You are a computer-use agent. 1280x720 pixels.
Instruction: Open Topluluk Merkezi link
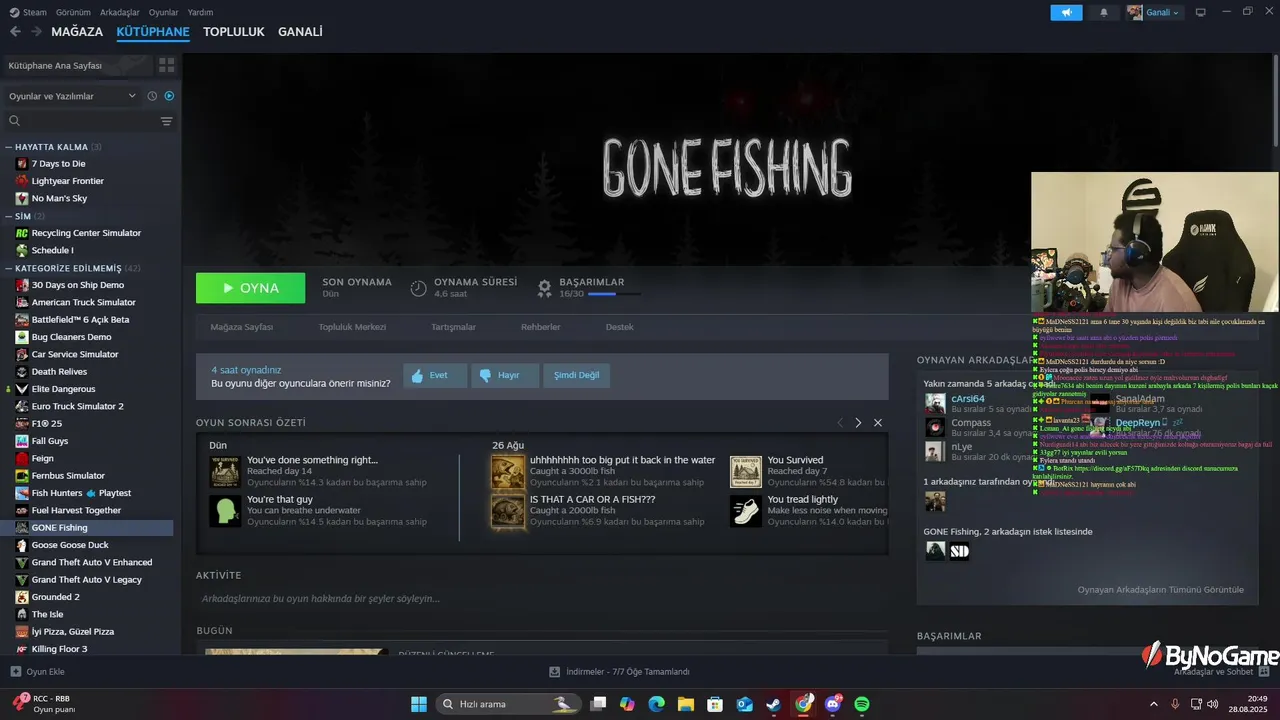352,327
